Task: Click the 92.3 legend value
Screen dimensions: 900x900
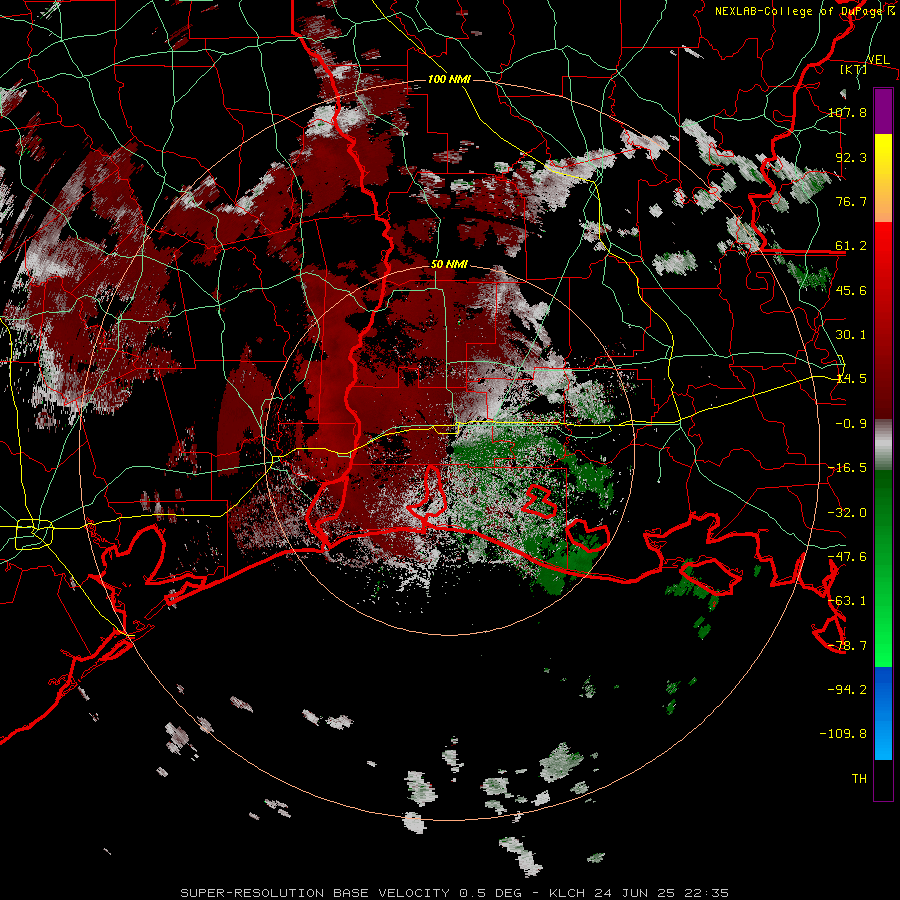Action: coord(851,157)
